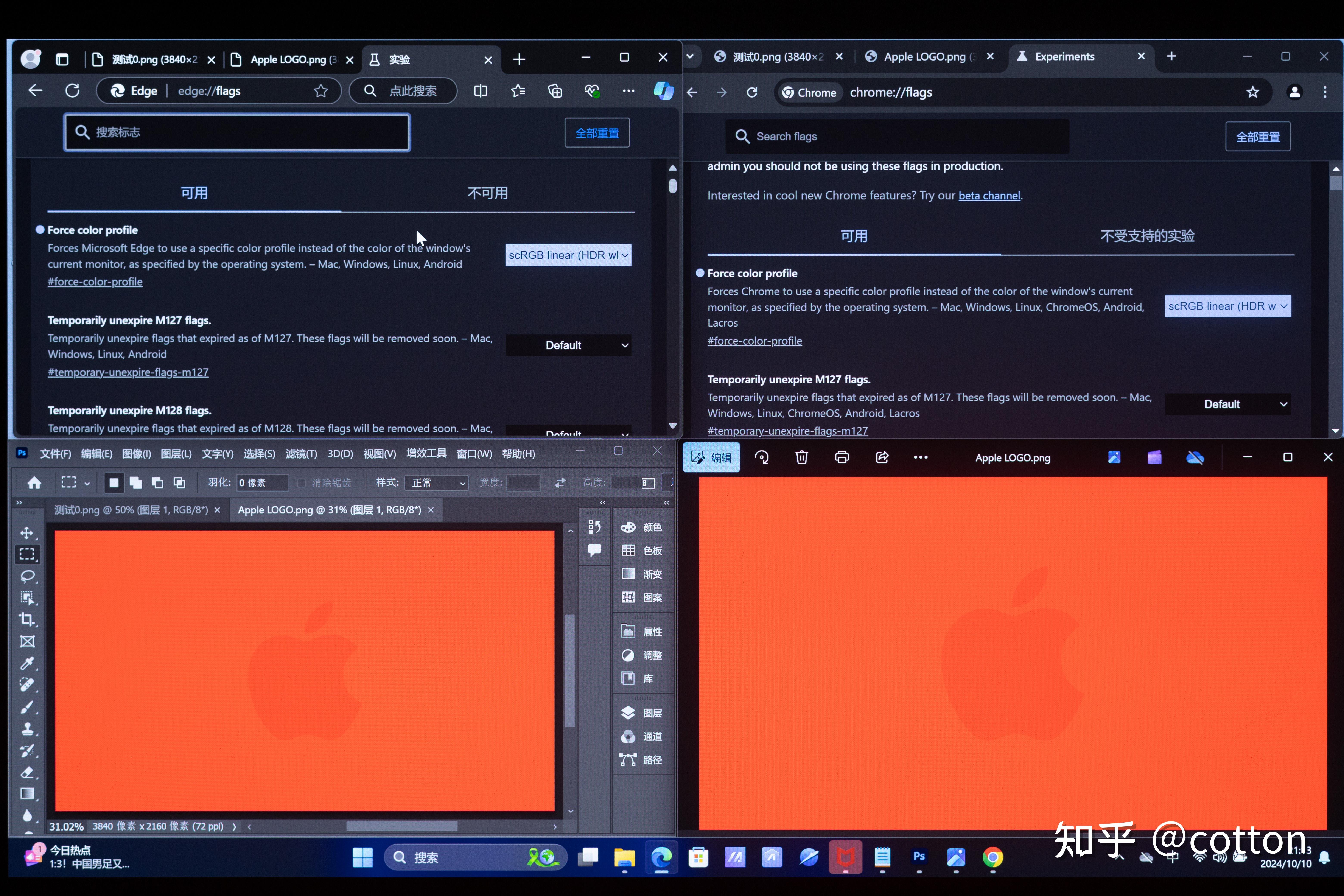Open Edge split screen
The height and width of the screenshot is (896, 1344).
[x=481, y=91]
